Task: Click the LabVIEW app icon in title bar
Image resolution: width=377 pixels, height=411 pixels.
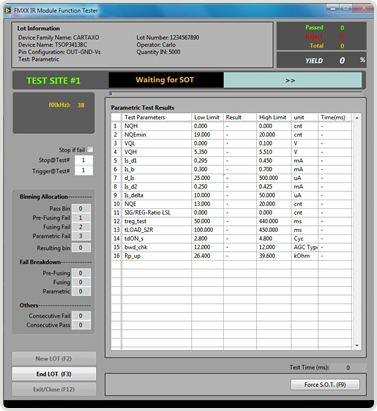Action: click(x=8, y=11)
